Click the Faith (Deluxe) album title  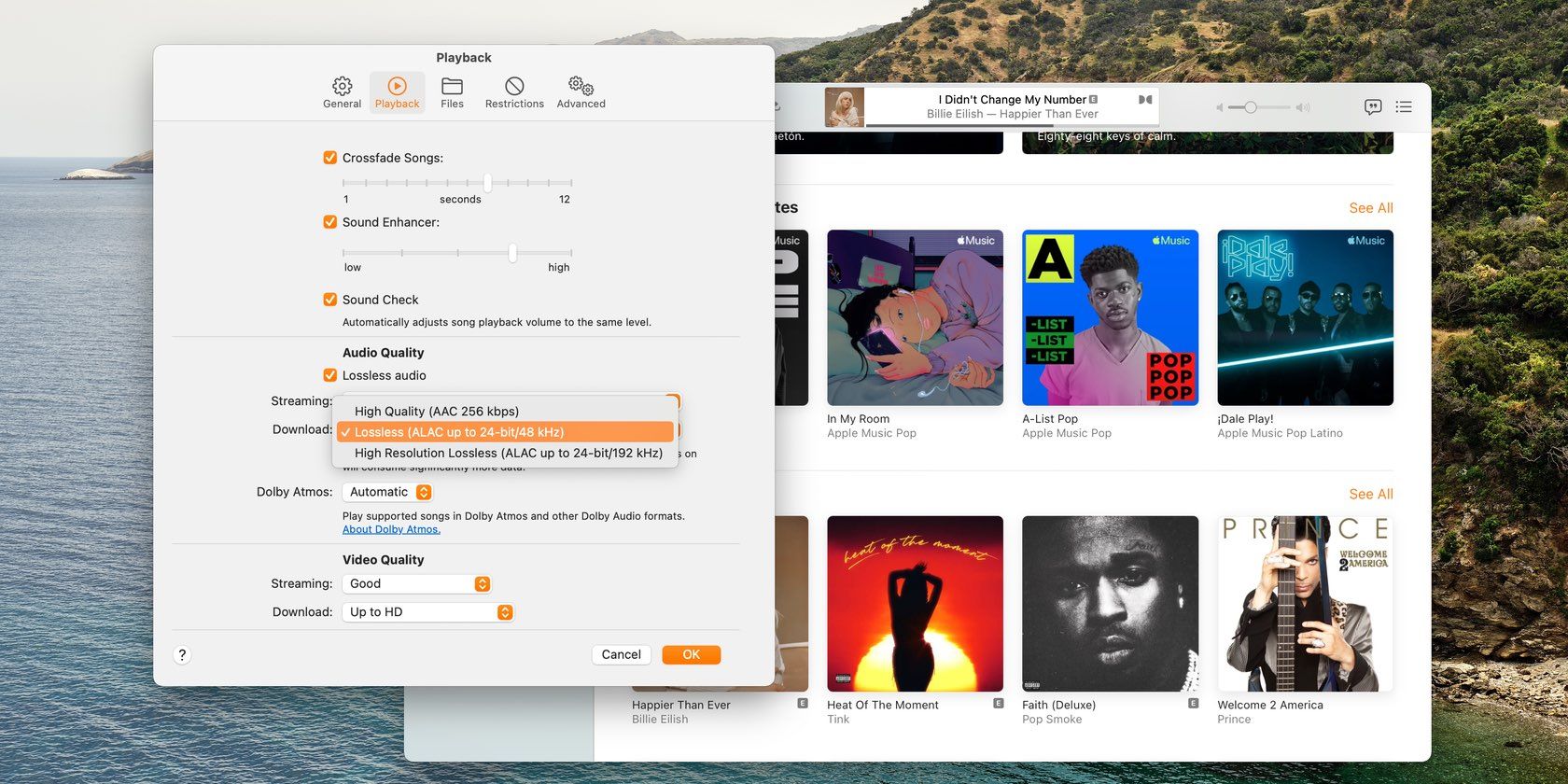click(x=1058, y=705)
